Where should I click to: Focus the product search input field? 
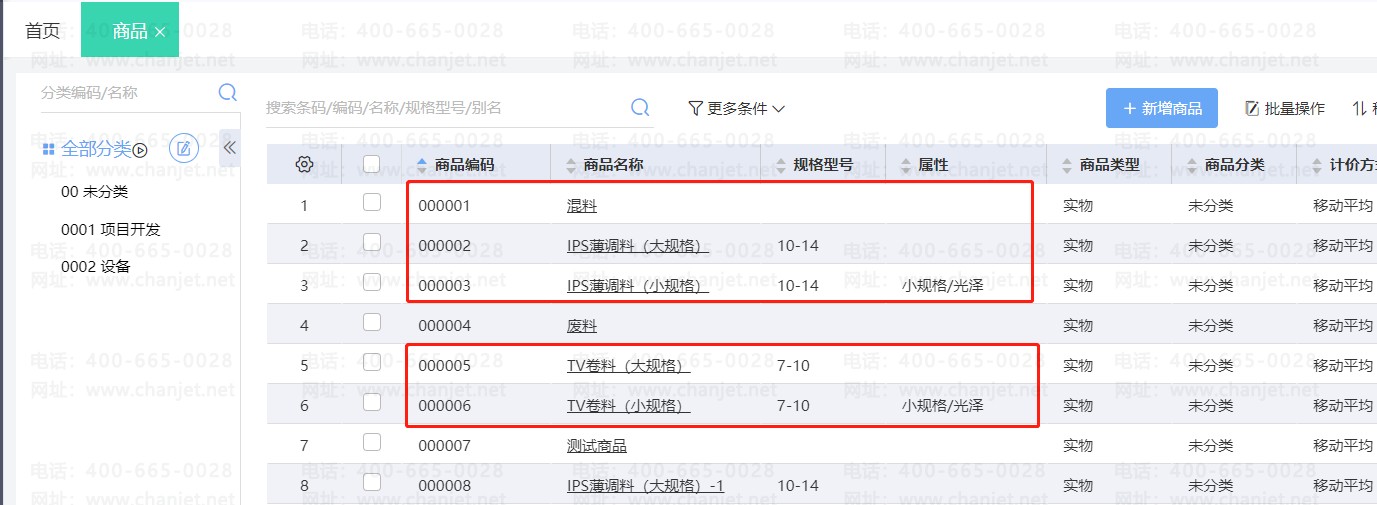click(x=445, y=108)
